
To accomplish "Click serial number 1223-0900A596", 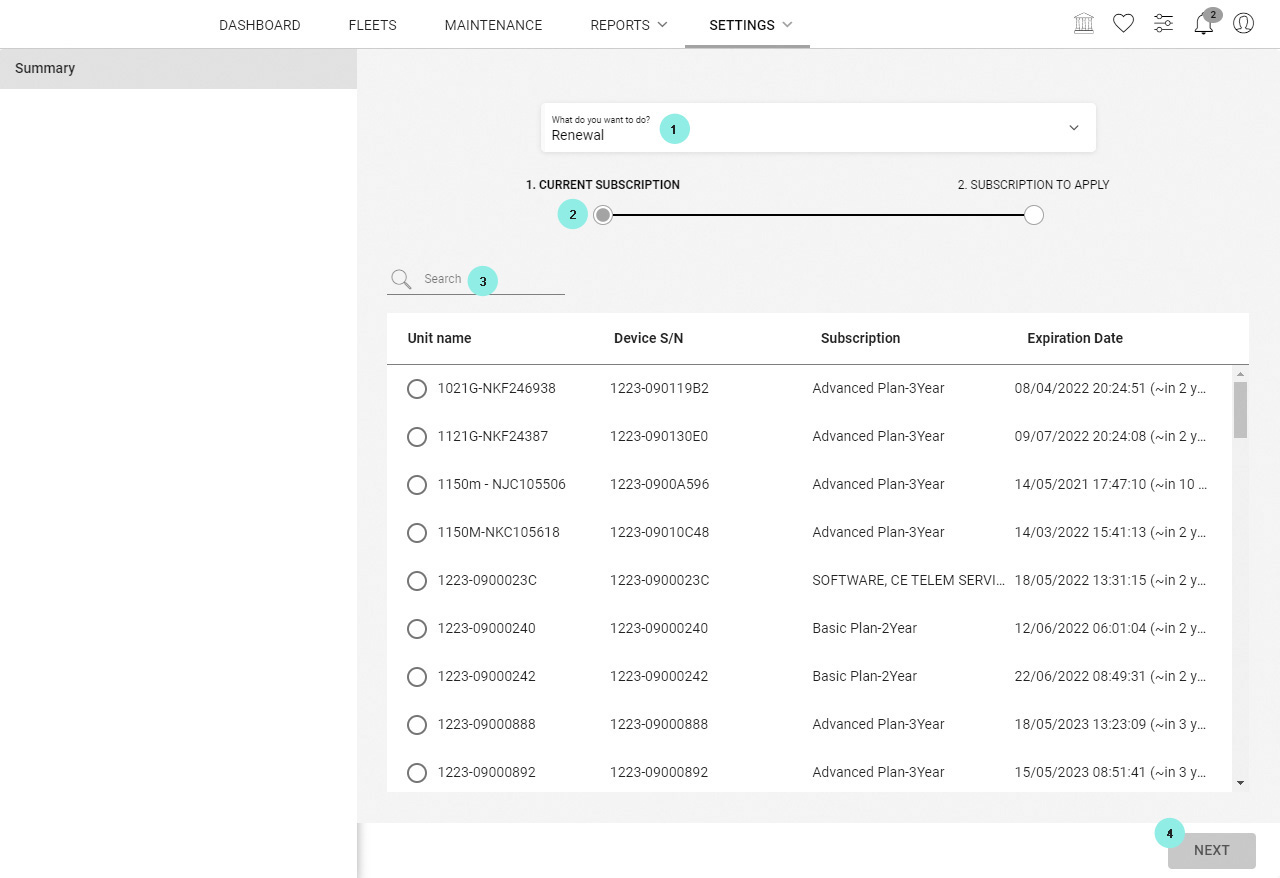I will [659, 484].
